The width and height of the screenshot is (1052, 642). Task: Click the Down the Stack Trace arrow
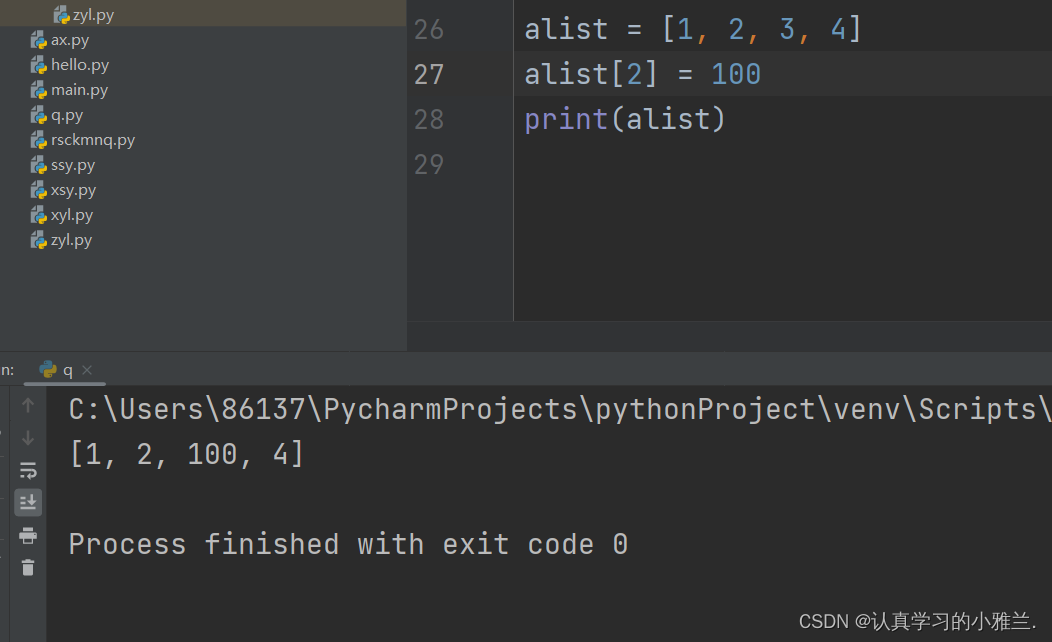pyautogui.click(x=28, y=438)
